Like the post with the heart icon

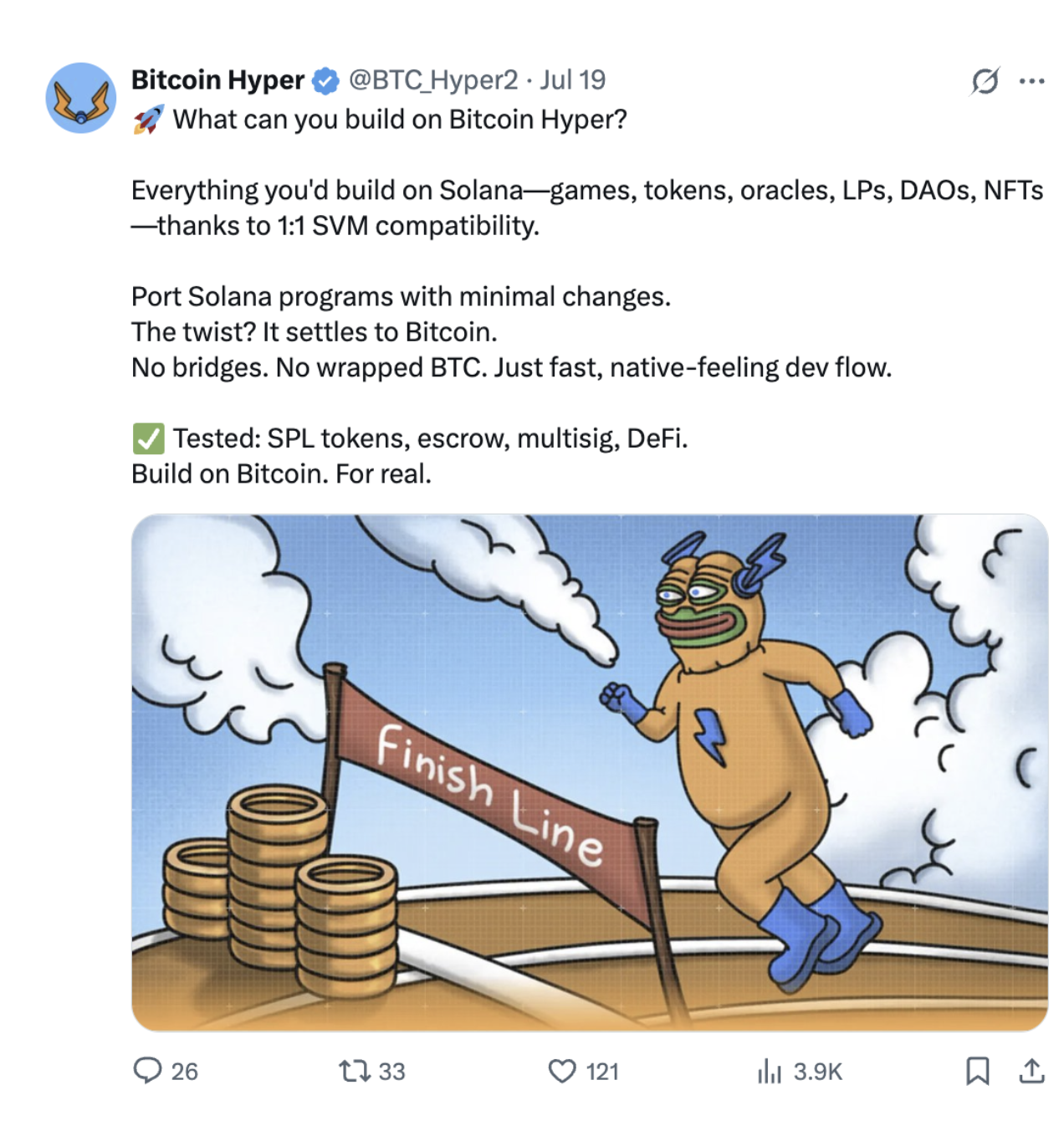pos(562,1071)
